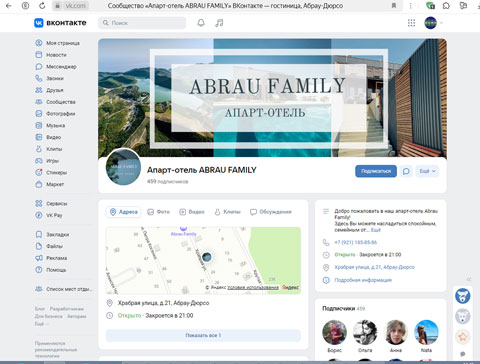480x364 pixels.
Task: Click the address bar vk.com
Action: click(x=75, y=6)
